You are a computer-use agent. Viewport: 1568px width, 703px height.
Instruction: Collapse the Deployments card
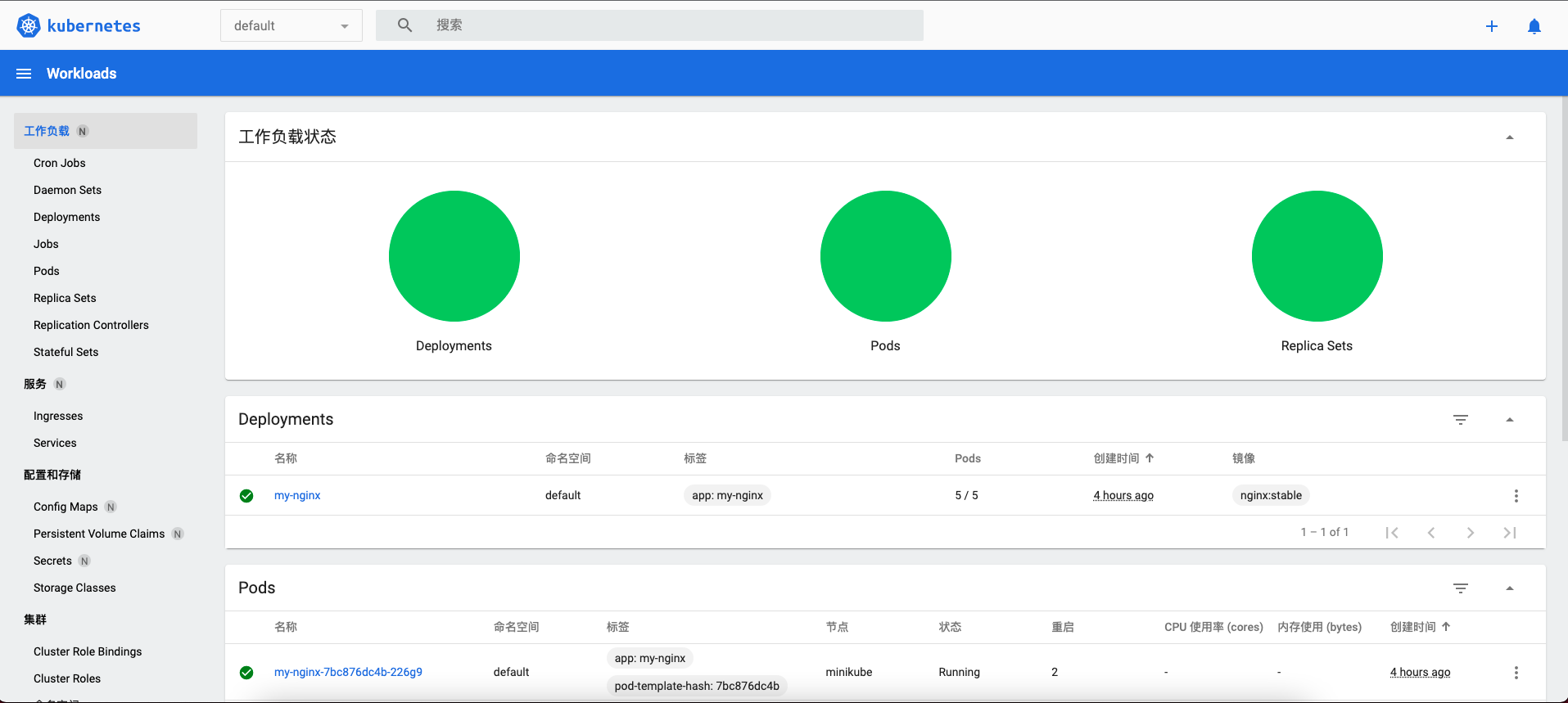pyautogui.click(x=1509, y=420)
